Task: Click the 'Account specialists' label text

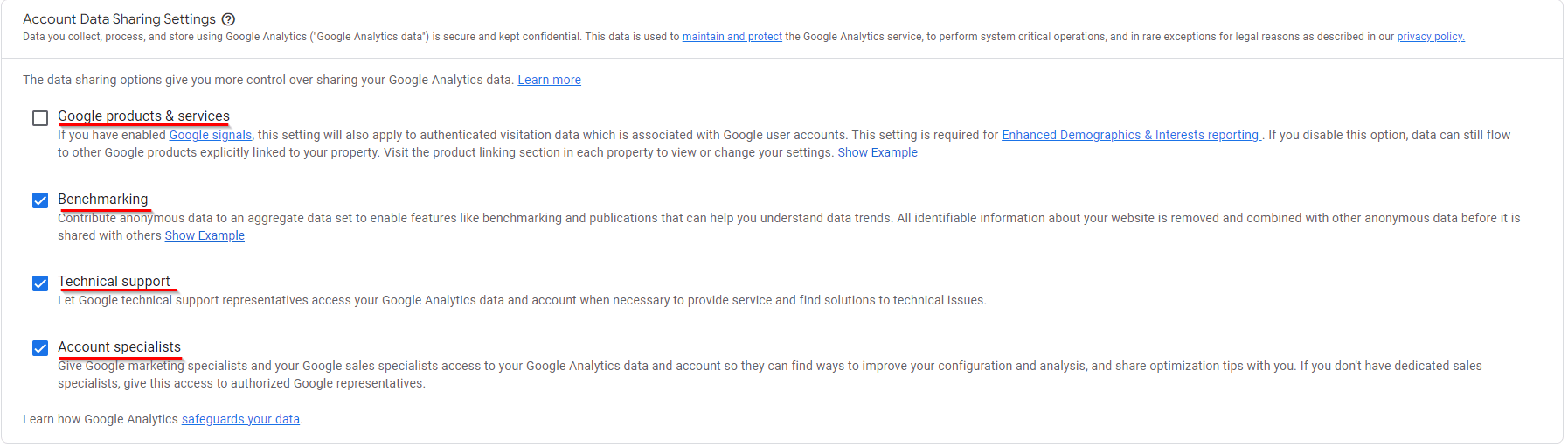Action: coord(120,346)
